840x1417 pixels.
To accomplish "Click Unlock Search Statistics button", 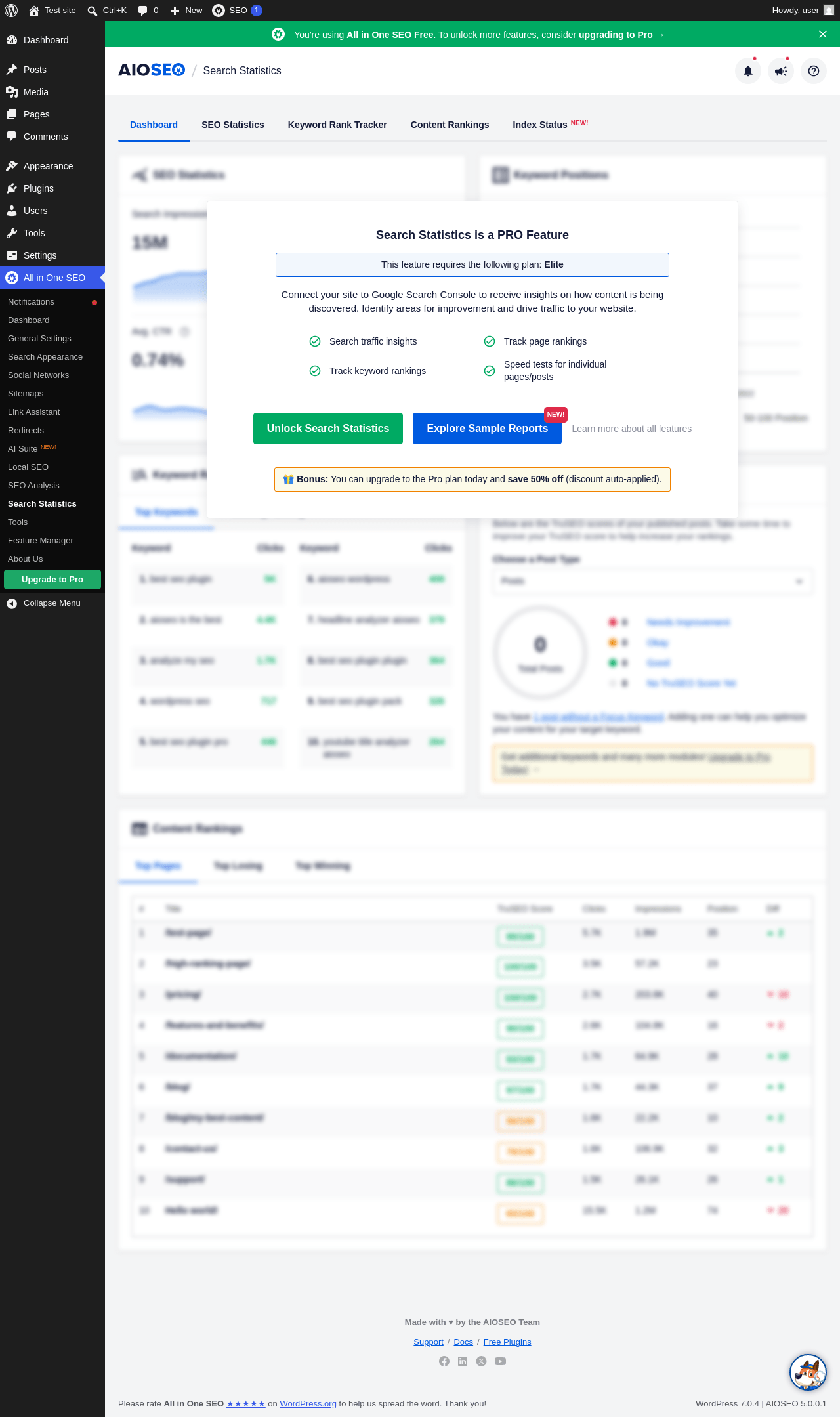I will click(x=328, y=429).
